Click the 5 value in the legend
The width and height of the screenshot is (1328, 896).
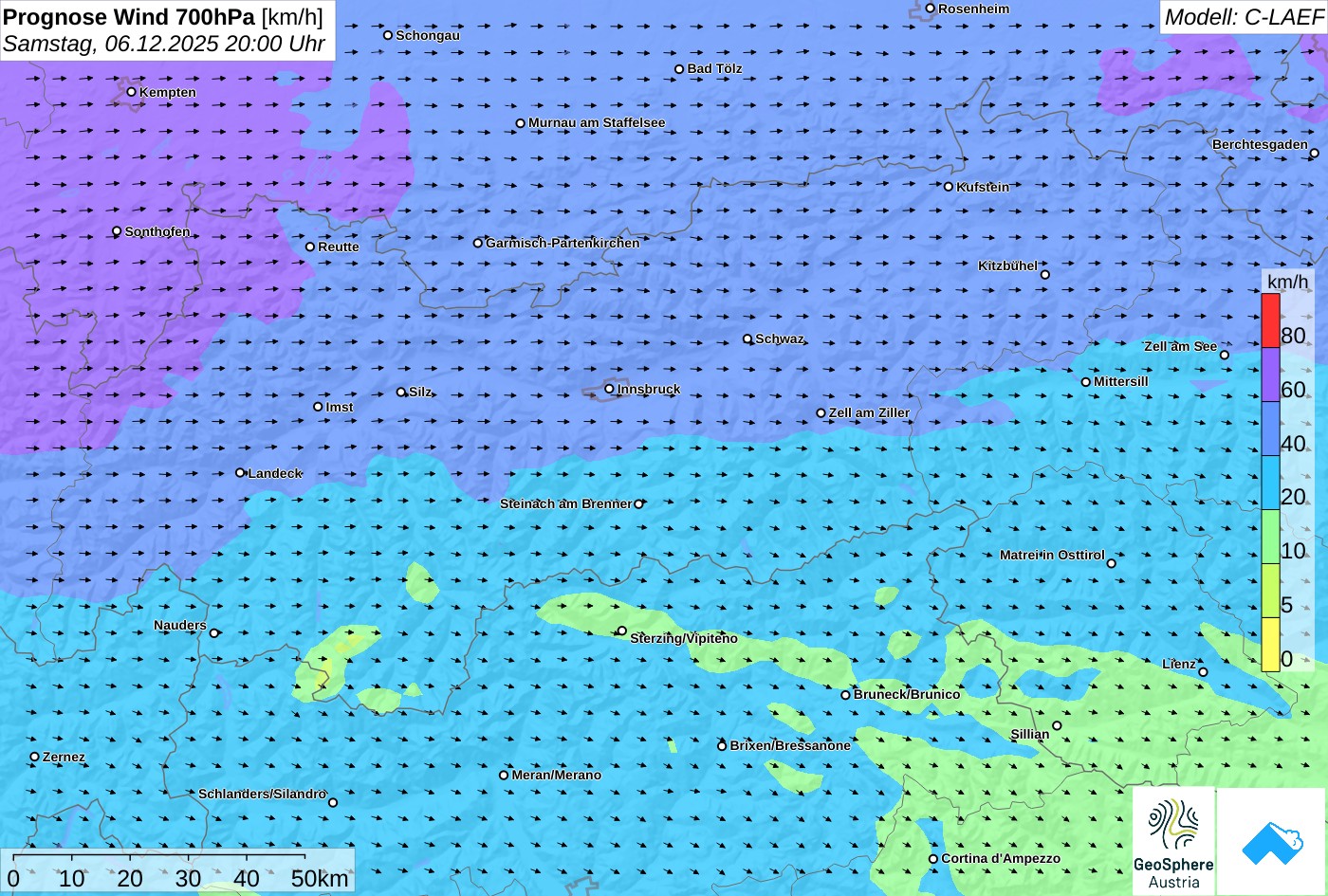[x=1287, y=605]
